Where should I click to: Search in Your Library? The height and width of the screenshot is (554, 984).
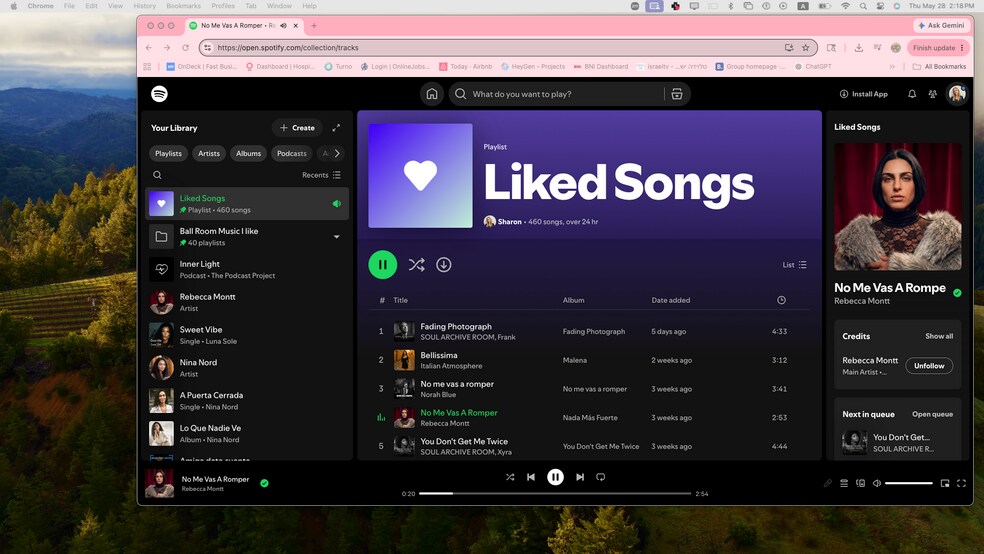(158, 175)
